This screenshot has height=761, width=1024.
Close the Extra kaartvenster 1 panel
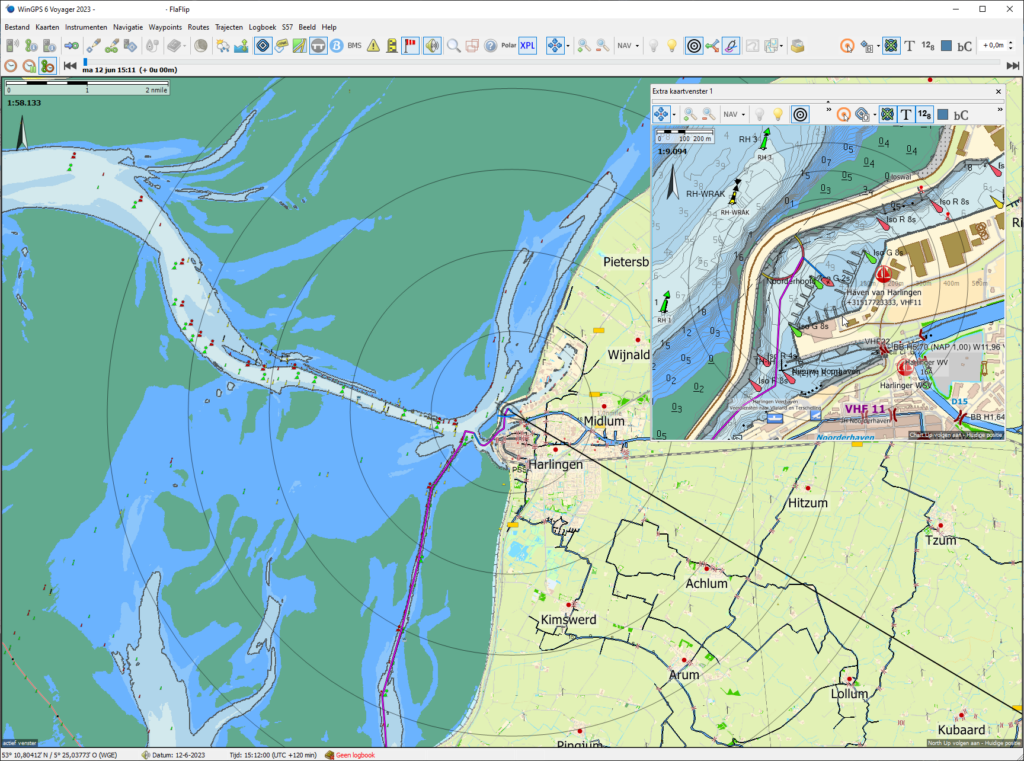point(998,91)
